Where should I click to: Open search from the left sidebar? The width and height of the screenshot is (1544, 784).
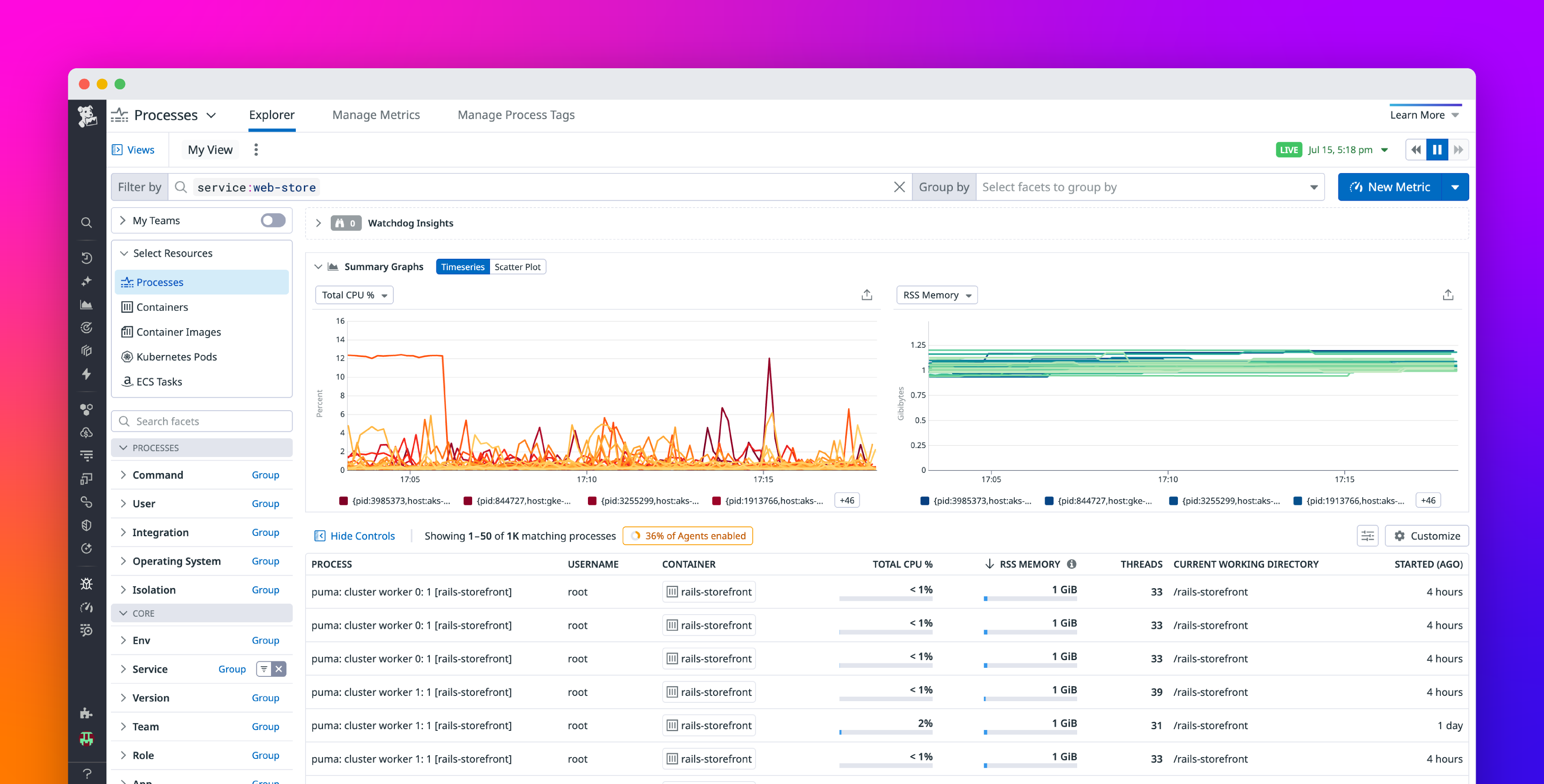pyautogui.click(x=87, y=222)
